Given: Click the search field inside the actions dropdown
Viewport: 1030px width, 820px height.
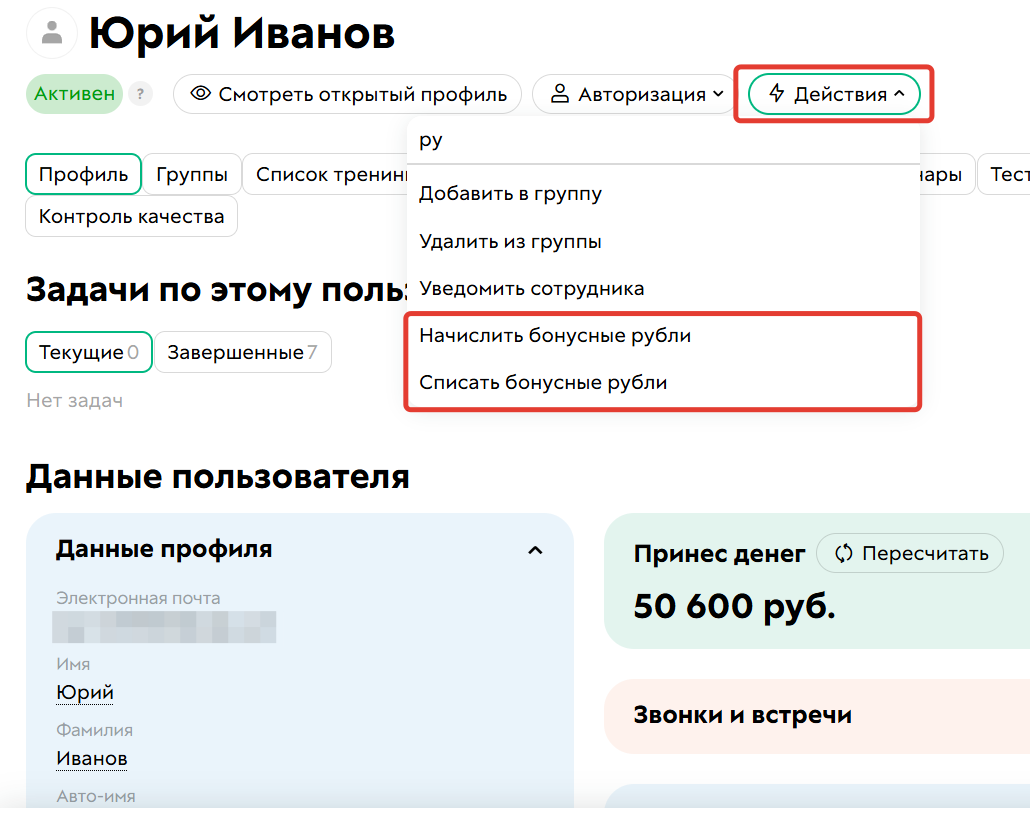Looking at the screenshot, I should click(x=600, y=140).
